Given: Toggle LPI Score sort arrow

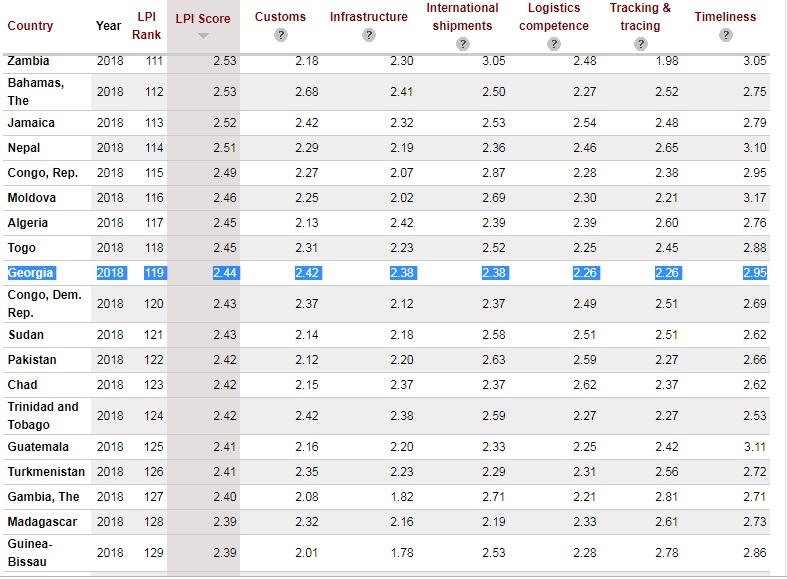Looking at the screenshot, I should (203, 36).
